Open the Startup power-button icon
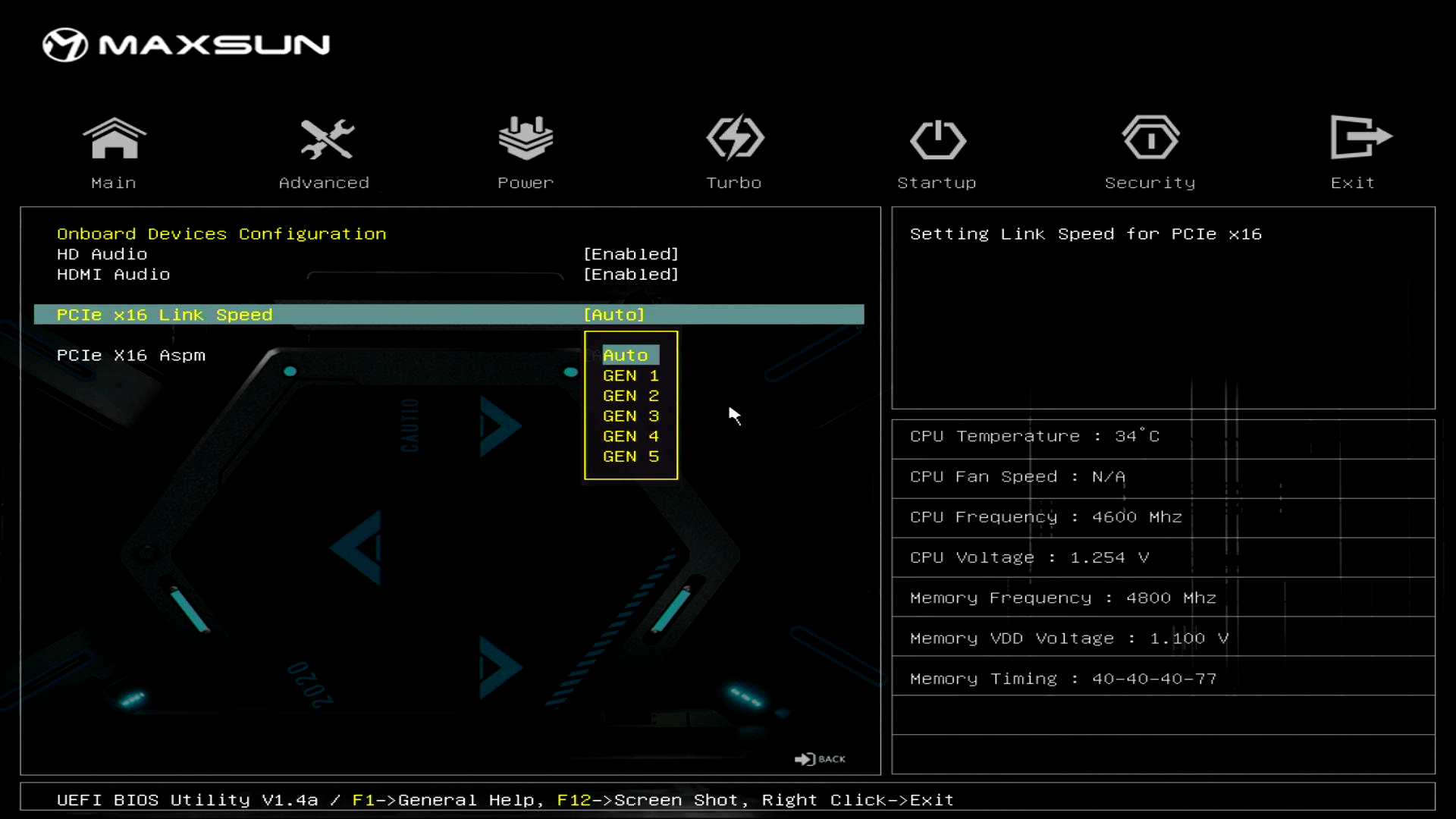Screen dimensions: 1456x819 pyautogui.click(x=937, y=139)
